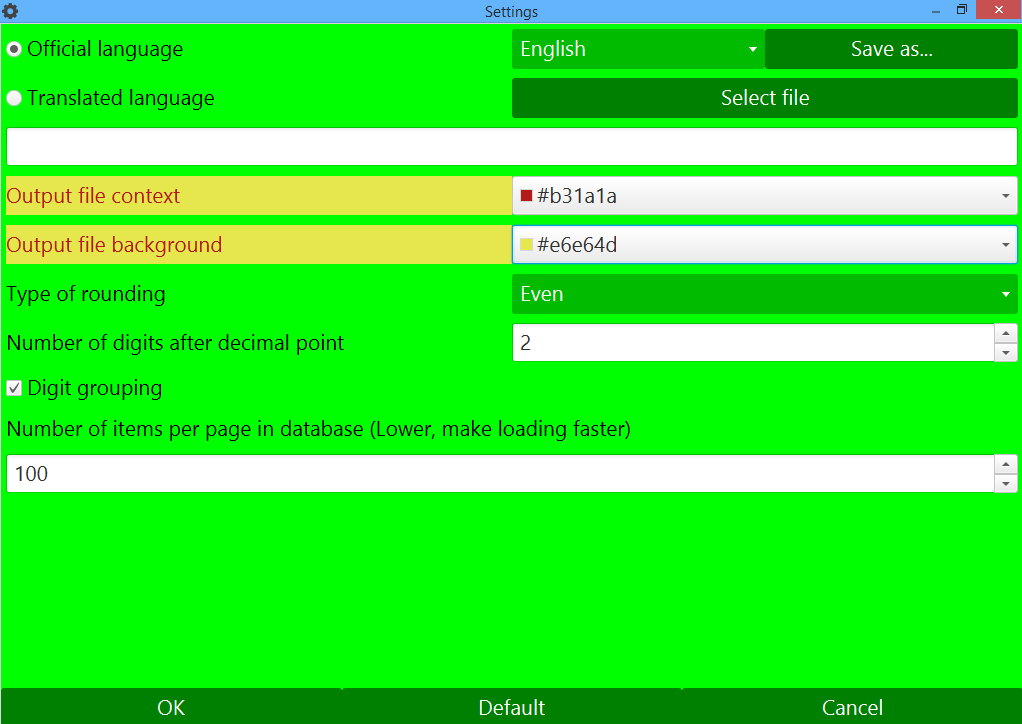Click the Number of items per page label
Screen dimensions: 1022x724
pos(319,429)
